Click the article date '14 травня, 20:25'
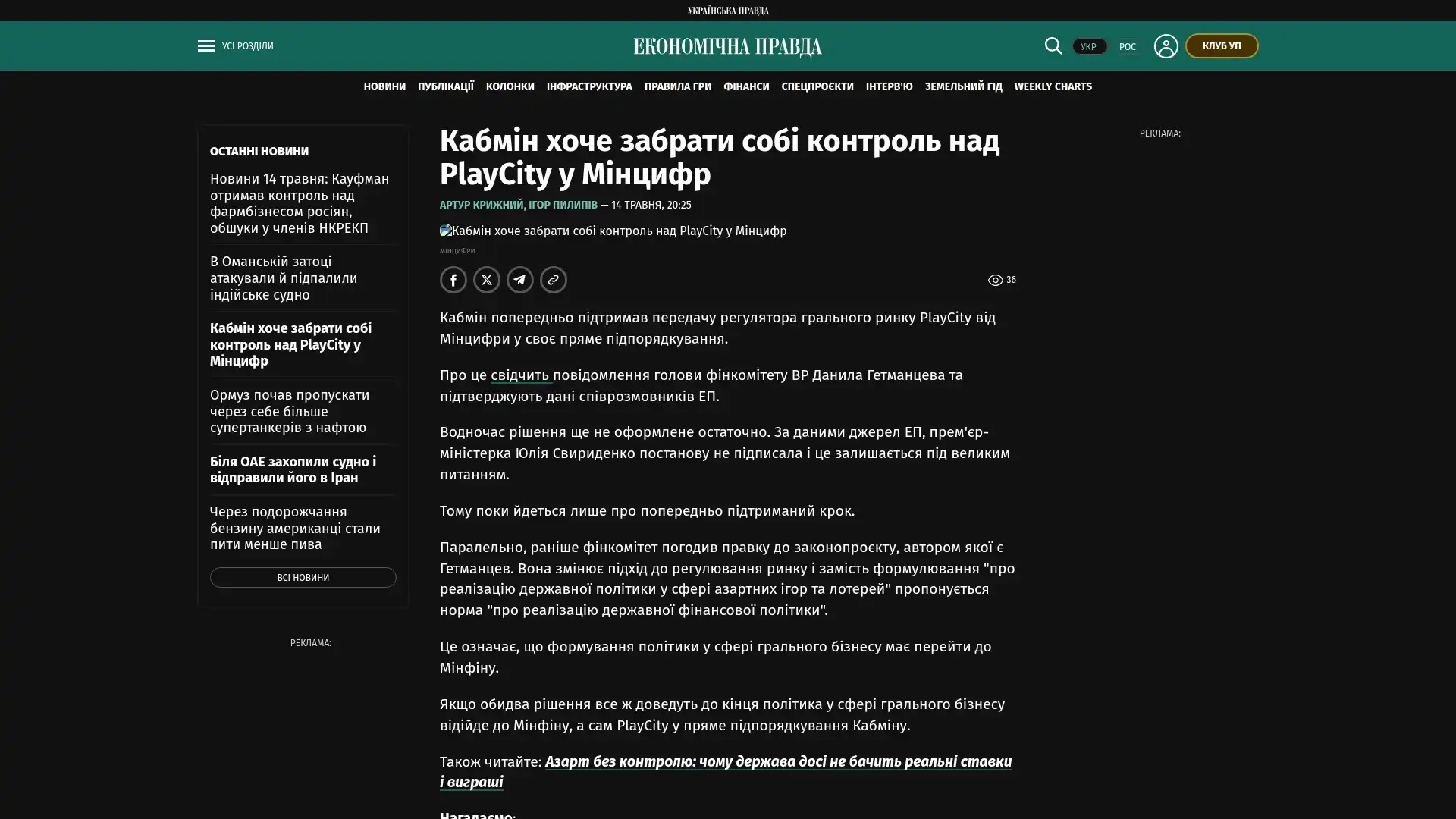 coord(651,206)
